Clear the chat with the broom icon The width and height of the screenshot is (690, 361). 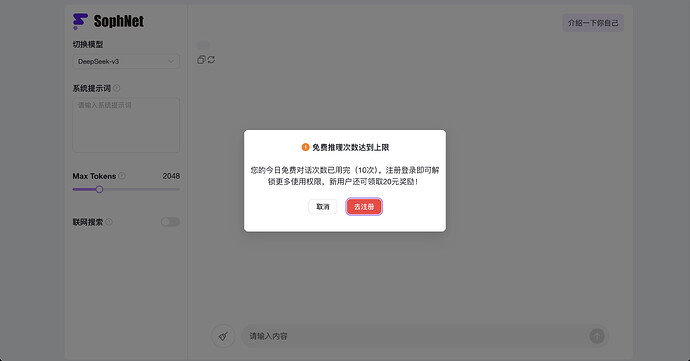(x=223, y=336)
